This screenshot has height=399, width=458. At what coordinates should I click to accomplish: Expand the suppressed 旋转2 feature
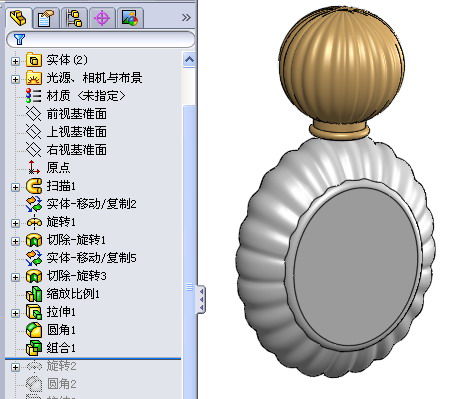(x=15, y=367)
